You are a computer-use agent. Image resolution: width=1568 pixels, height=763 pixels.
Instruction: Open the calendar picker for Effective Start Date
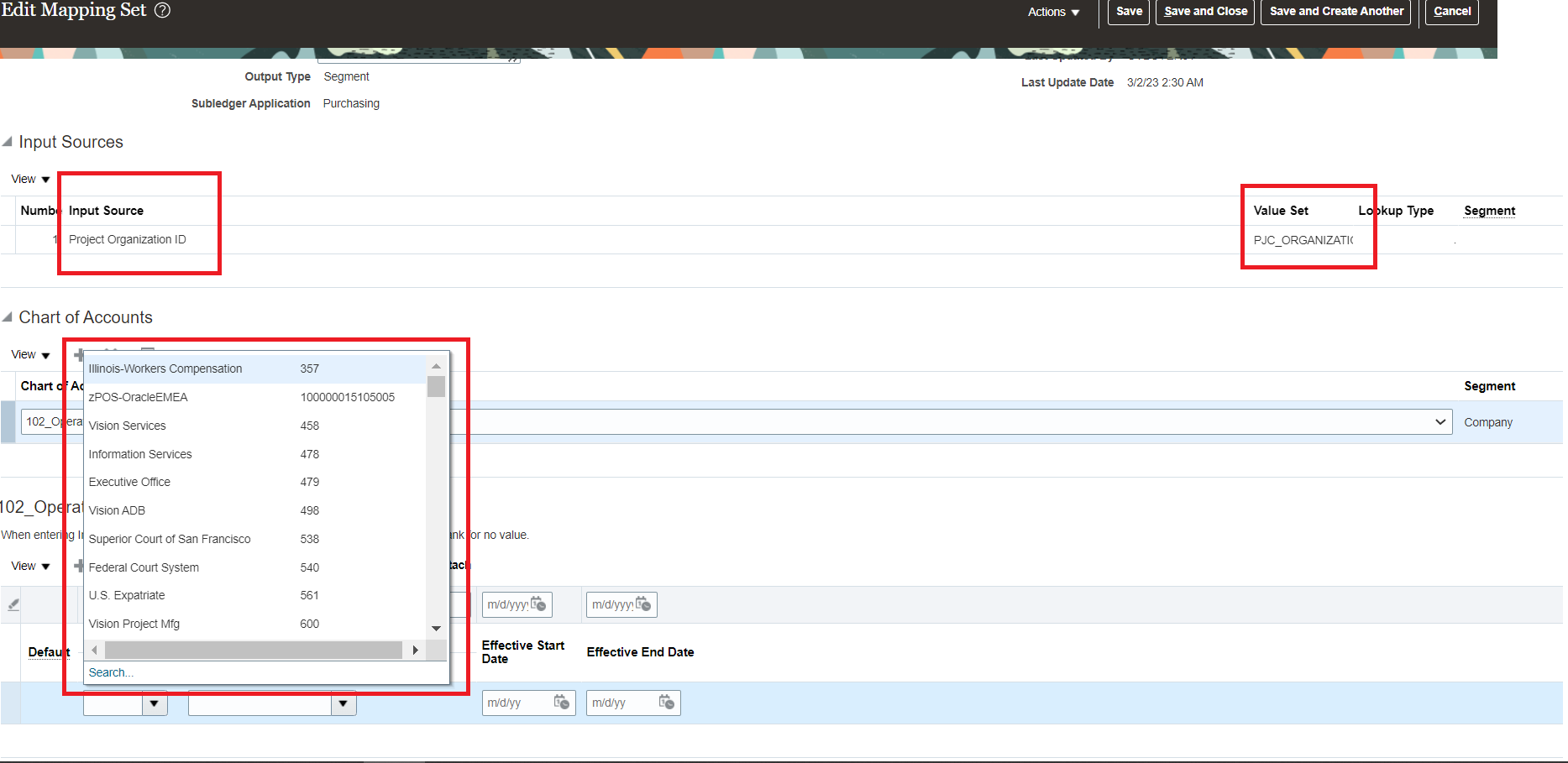[560, 703]
